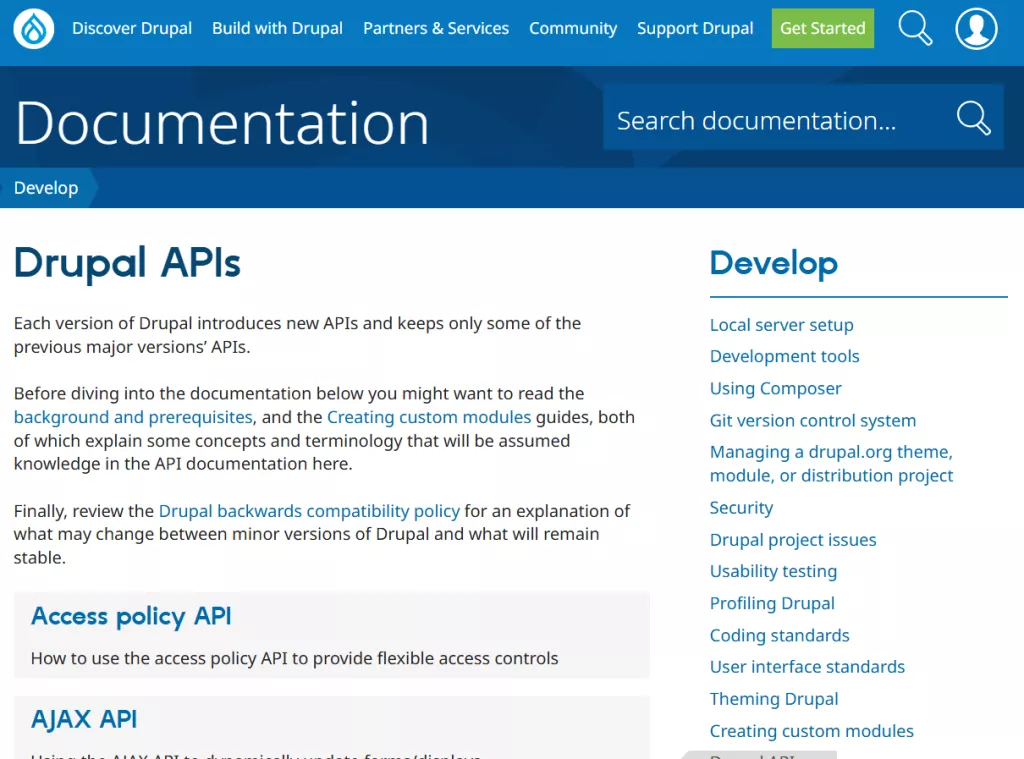The width and height of the screenshot is (1024, 759).
Task: Open Partners & Services menu
Action: point(435,29)
